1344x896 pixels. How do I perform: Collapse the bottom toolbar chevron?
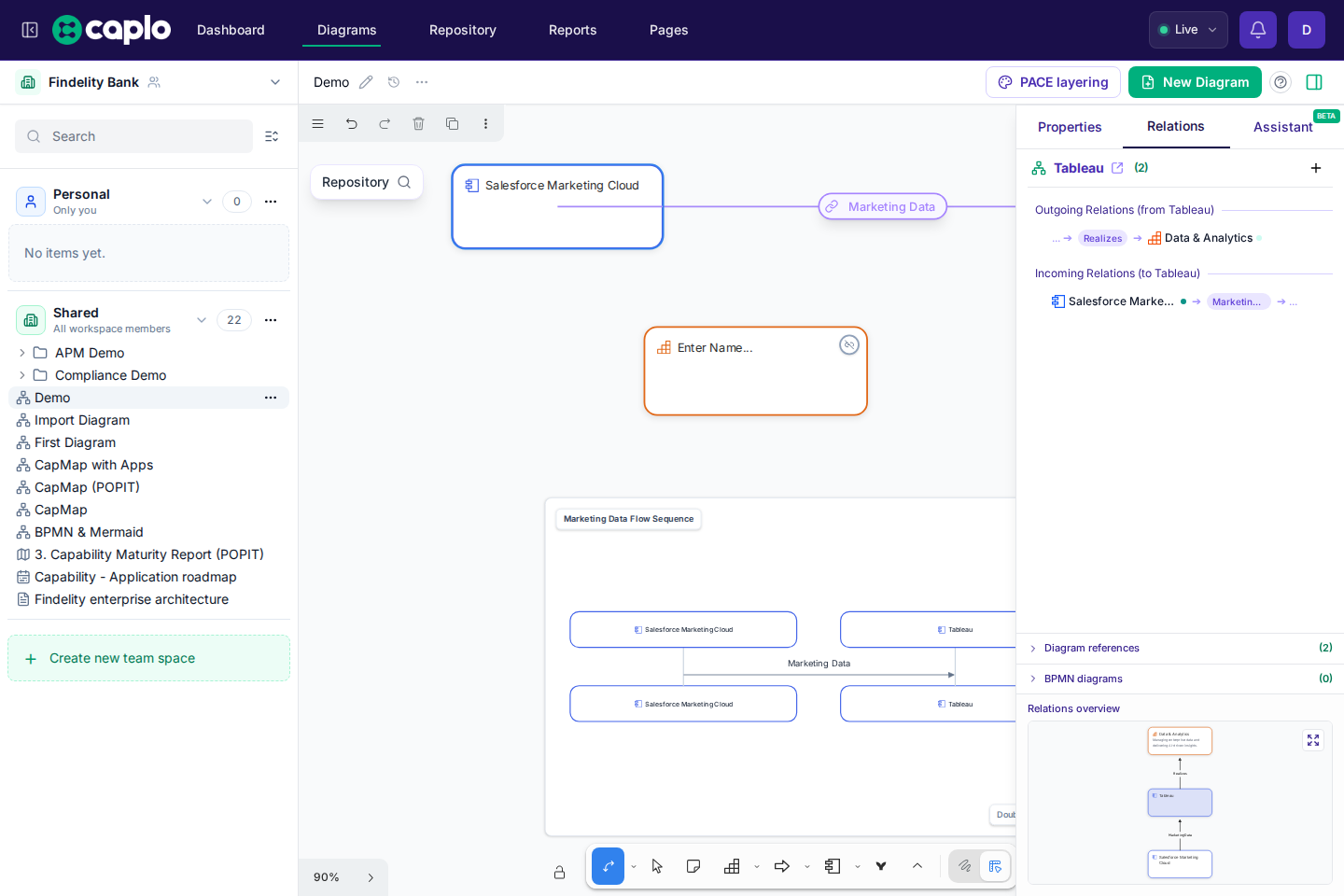pyautogui.click(x=917, y=866)
